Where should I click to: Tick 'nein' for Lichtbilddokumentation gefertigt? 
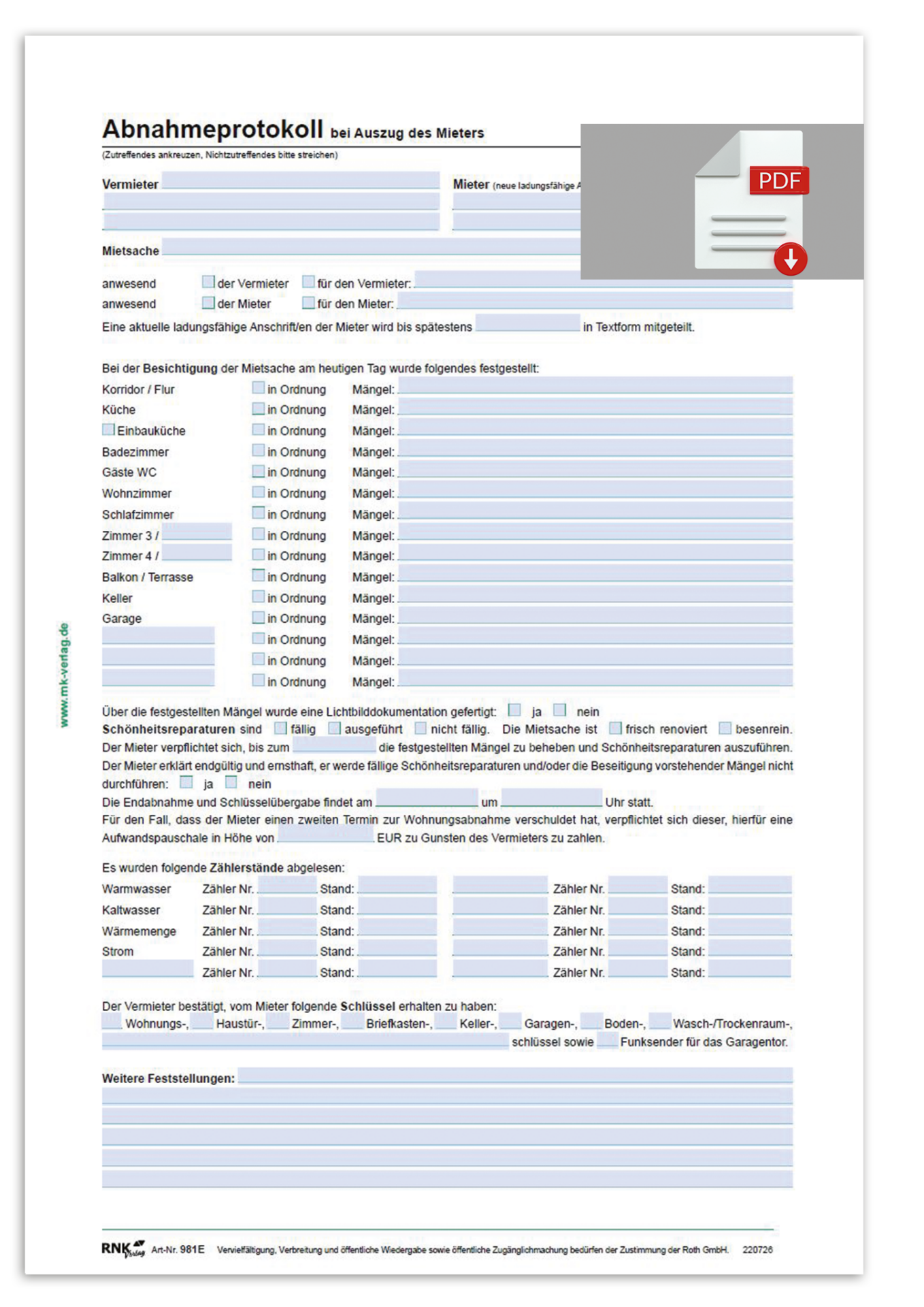(559, 710)
